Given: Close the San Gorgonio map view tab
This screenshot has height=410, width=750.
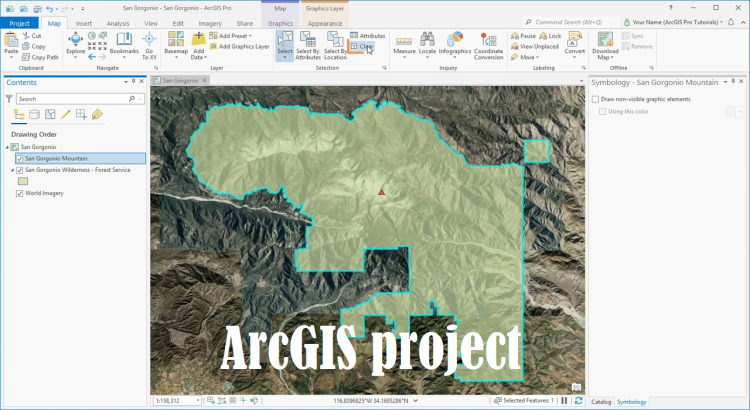Looking at the screenshot, I should (x=204, y=80).
